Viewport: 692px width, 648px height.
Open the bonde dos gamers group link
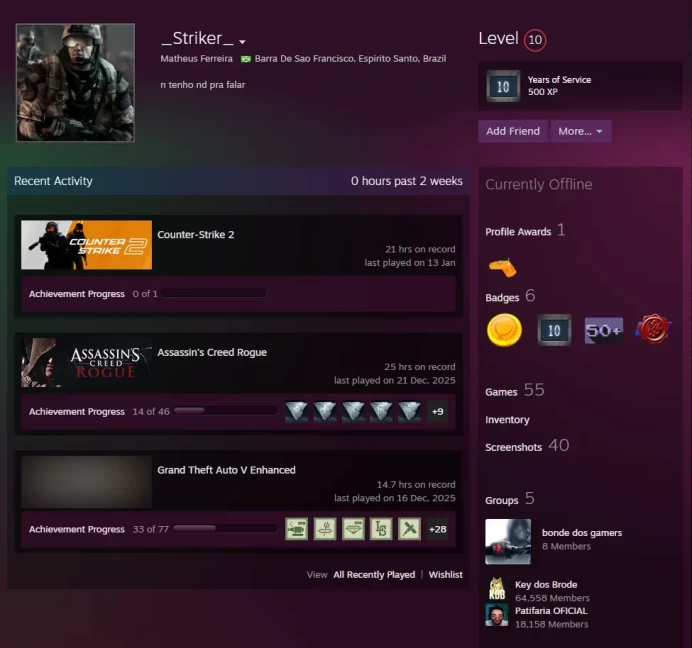pyautogui.click(x=582, y=533)
